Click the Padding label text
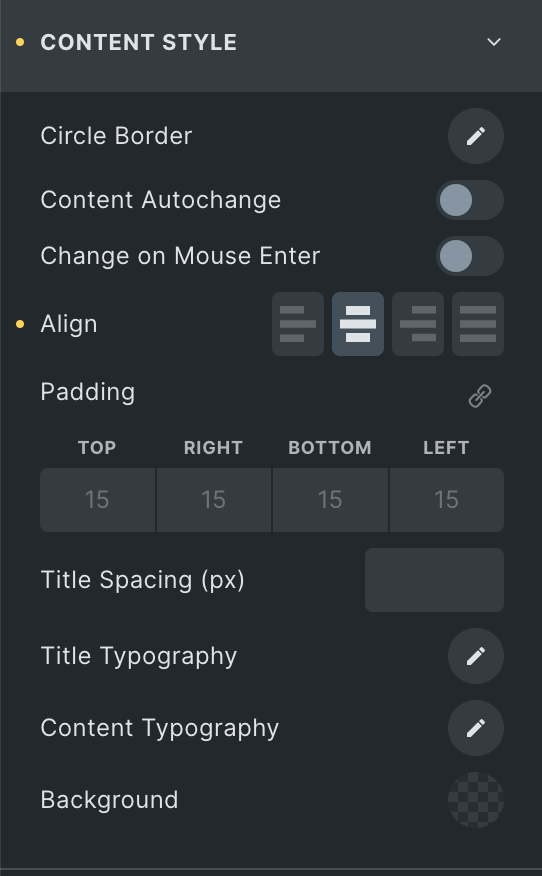The image size is (542, 876). [88, 392]
